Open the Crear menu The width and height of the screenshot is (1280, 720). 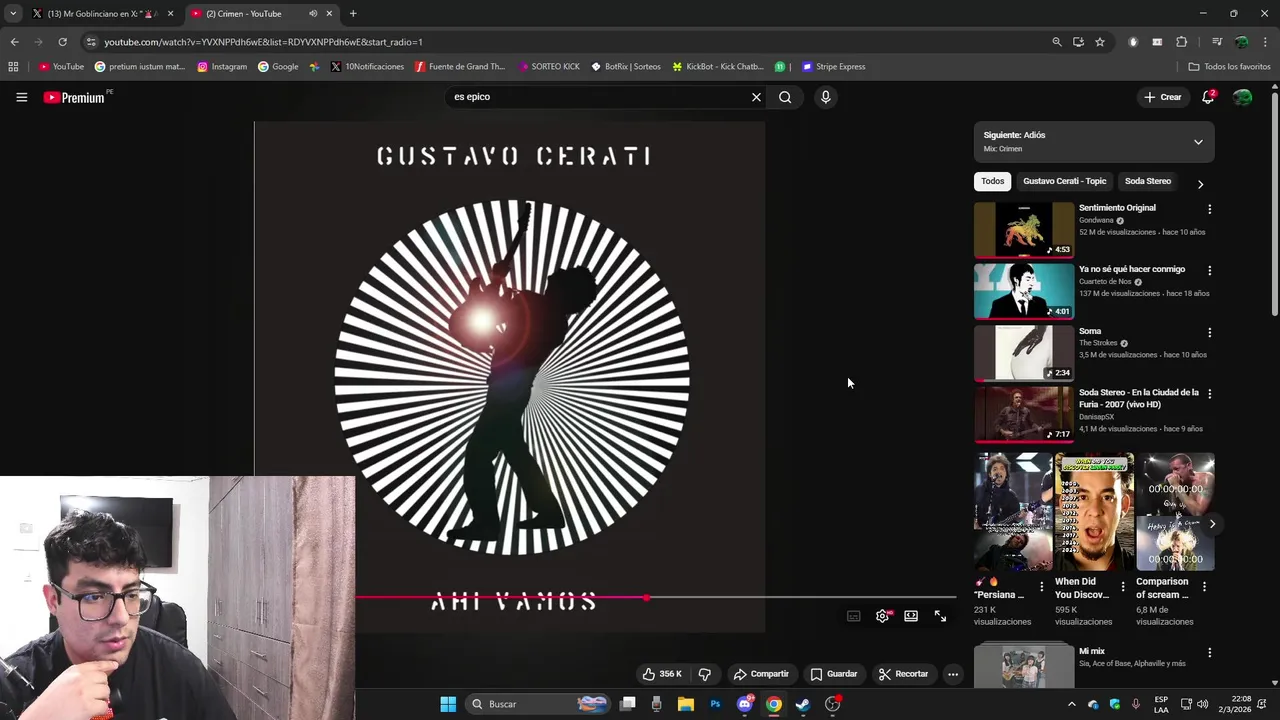(x=1163, y=97)
